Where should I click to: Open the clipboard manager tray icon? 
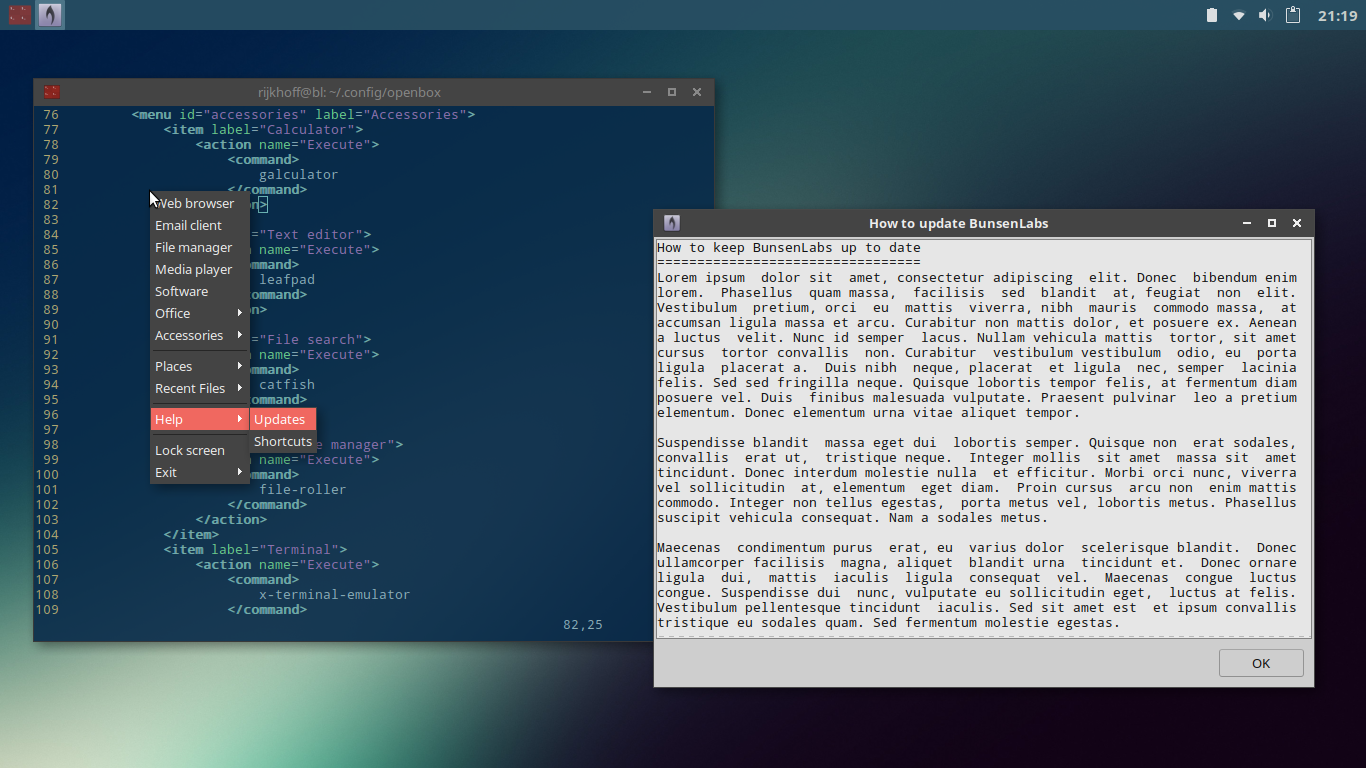pos(1292,15)
